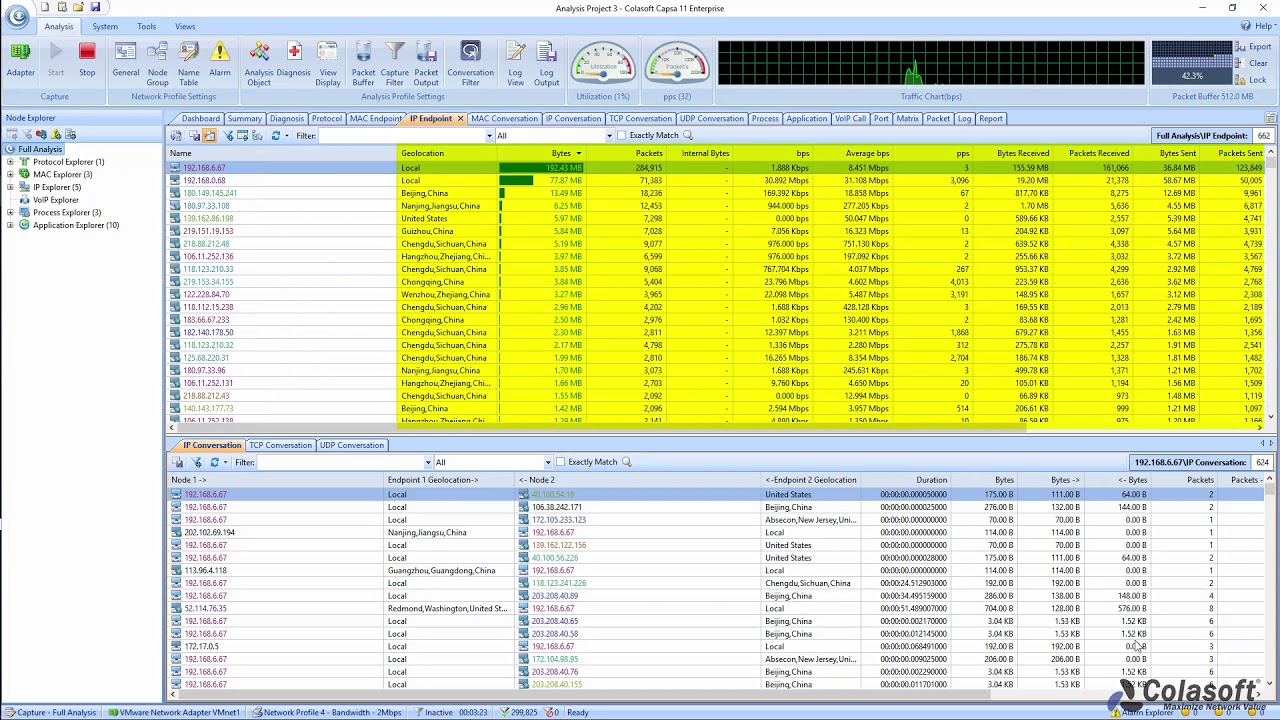Select VoIP Explorer tree item
The width and height of the screenshot is (1280, 720).
pos(55,200)
